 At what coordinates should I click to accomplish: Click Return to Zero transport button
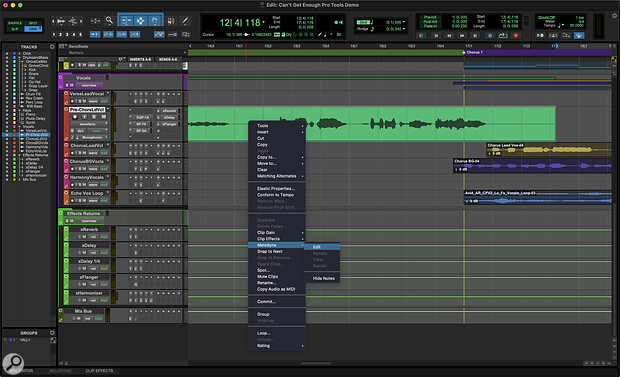click(x=436, y=36)
